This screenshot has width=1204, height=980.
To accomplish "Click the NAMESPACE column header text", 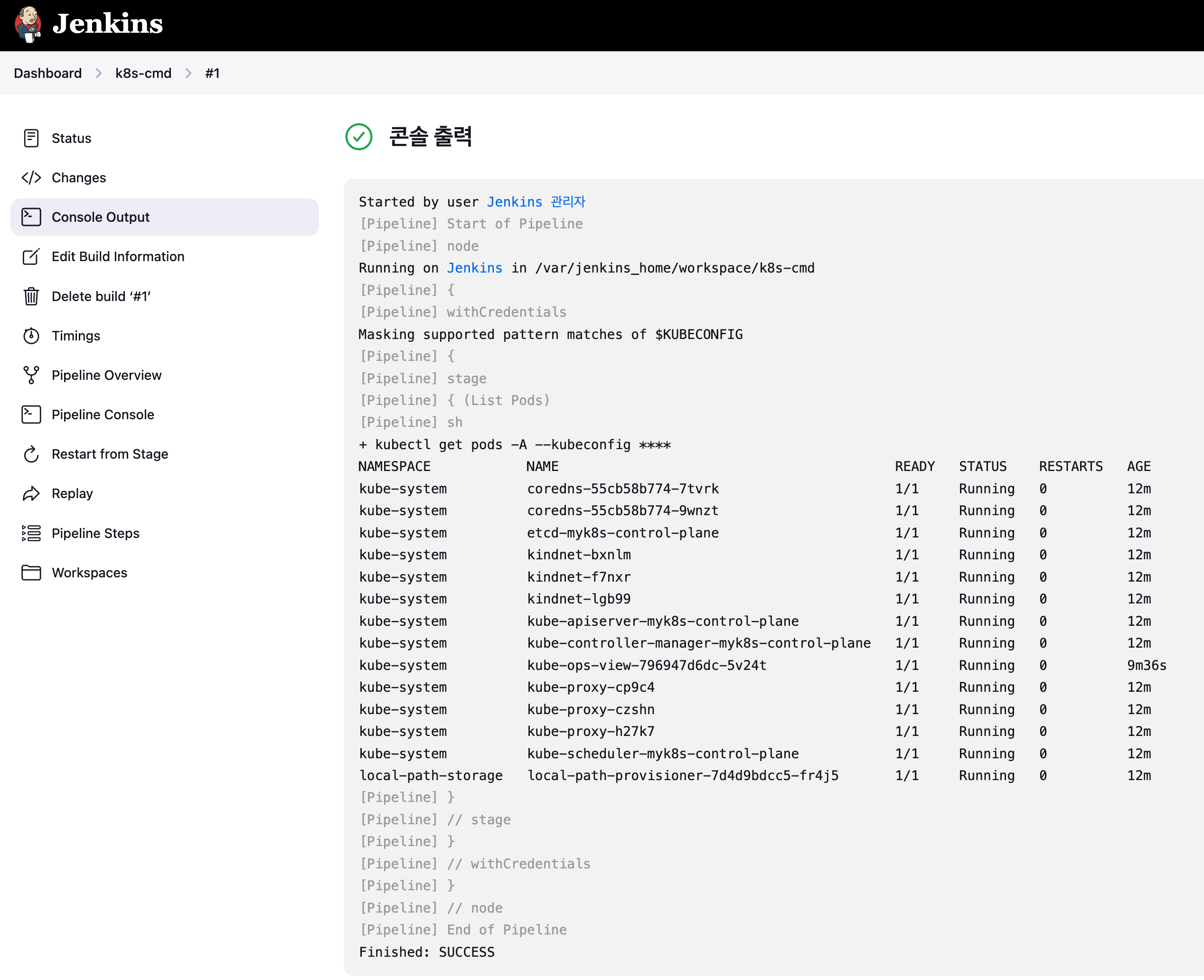I will click(395, 466).
